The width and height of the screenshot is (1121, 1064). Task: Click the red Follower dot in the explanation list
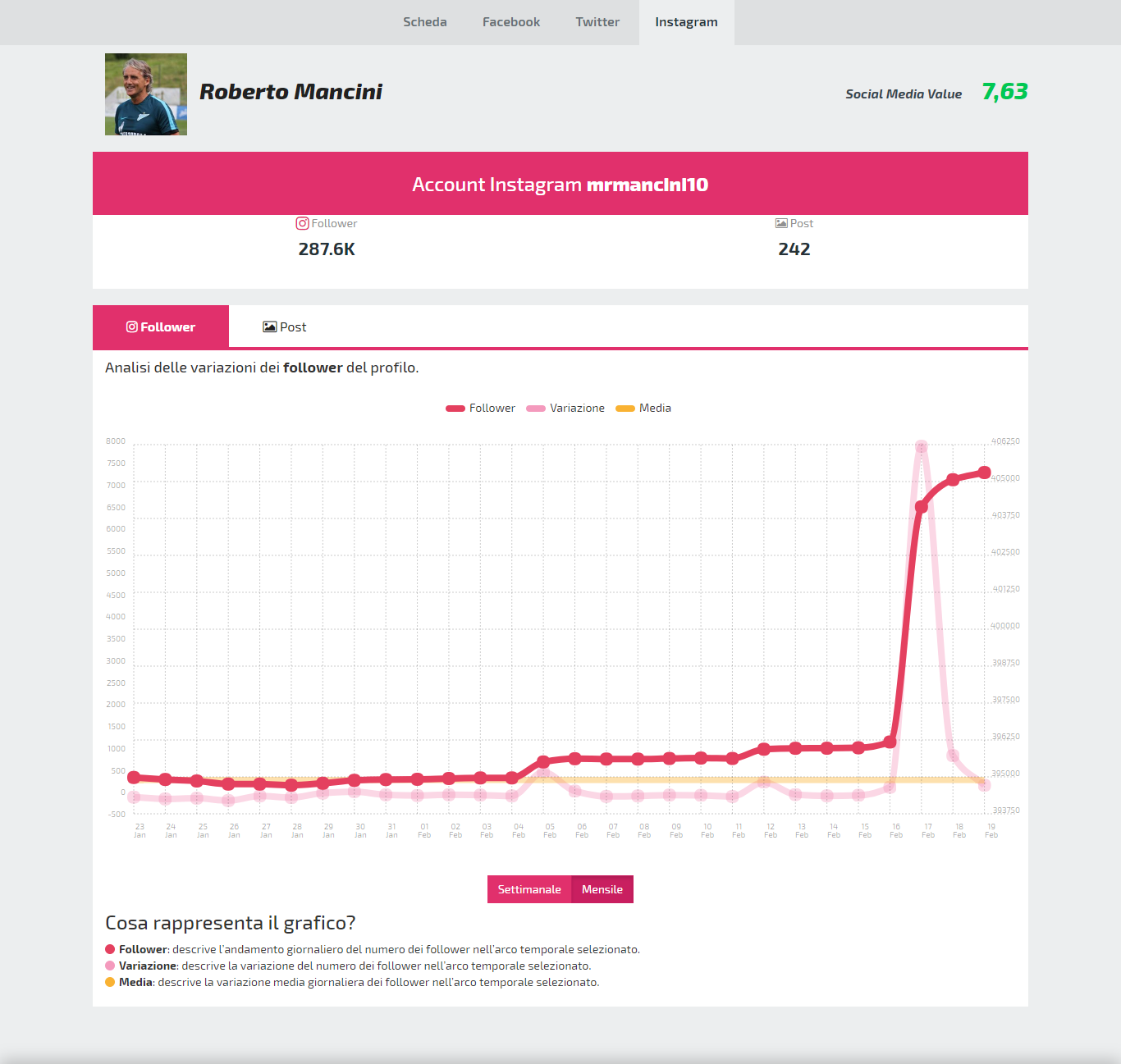pyautogui.click(x=110, y=949)
